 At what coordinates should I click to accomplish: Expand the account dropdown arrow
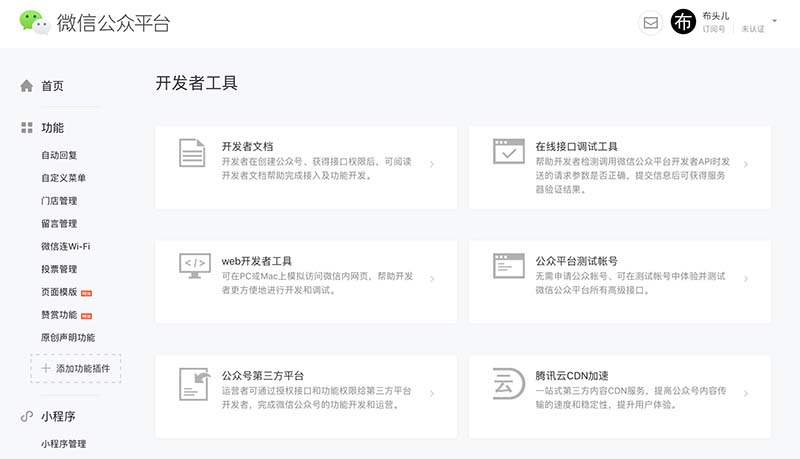tap(774, 21)
